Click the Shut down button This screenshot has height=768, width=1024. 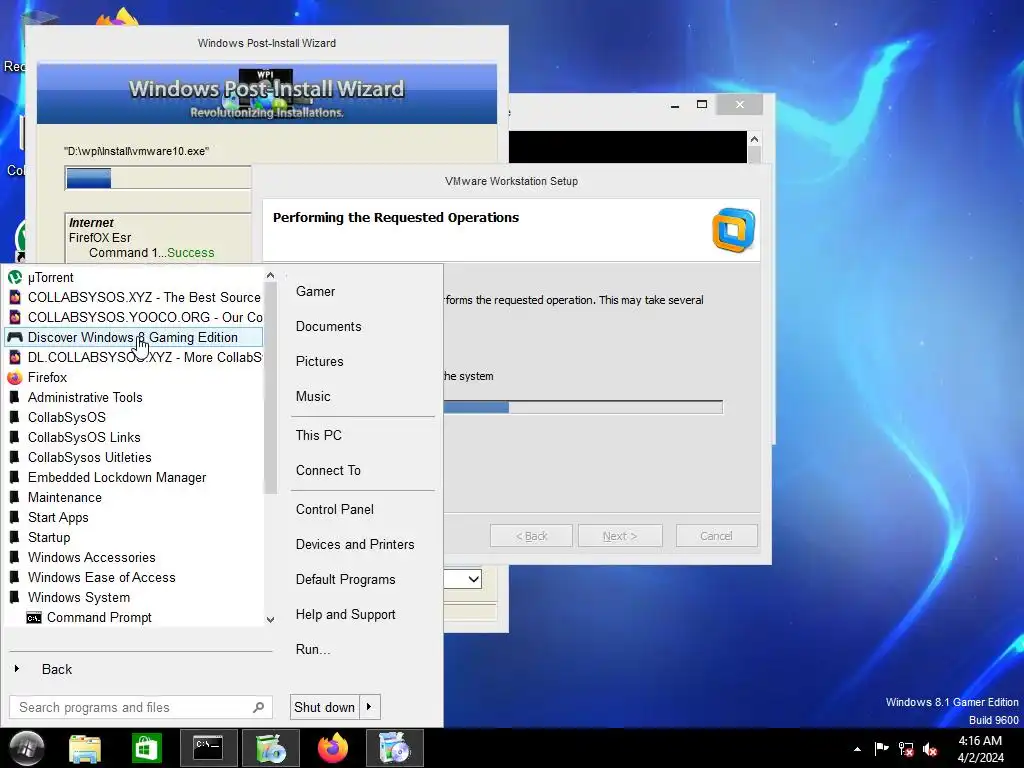324,707
